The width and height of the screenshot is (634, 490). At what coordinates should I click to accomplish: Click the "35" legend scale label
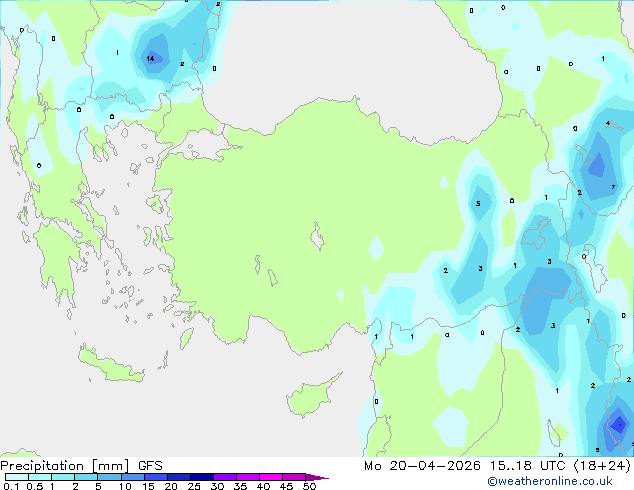pos(240,486)
